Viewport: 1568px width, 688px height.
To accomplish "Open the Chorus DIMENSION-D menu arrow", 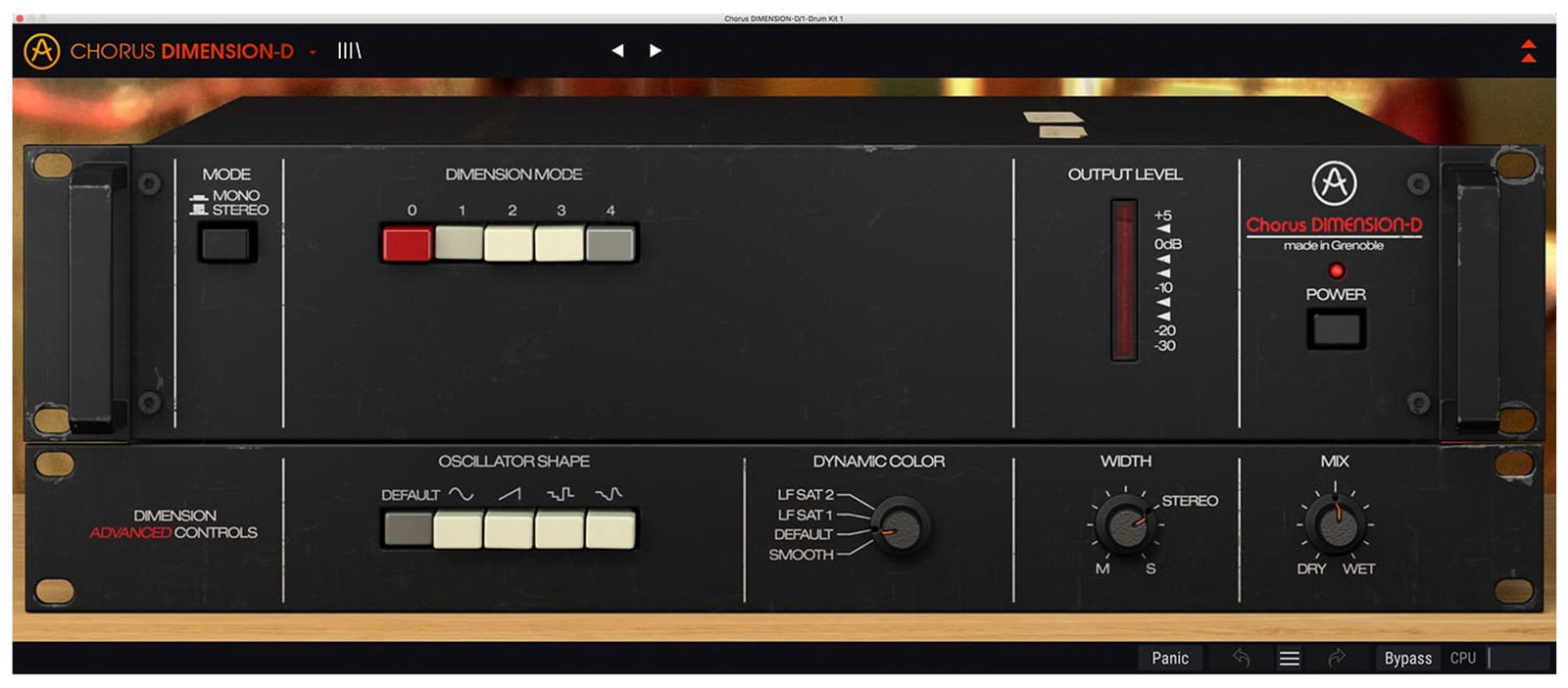I will [x=313, y=52].
